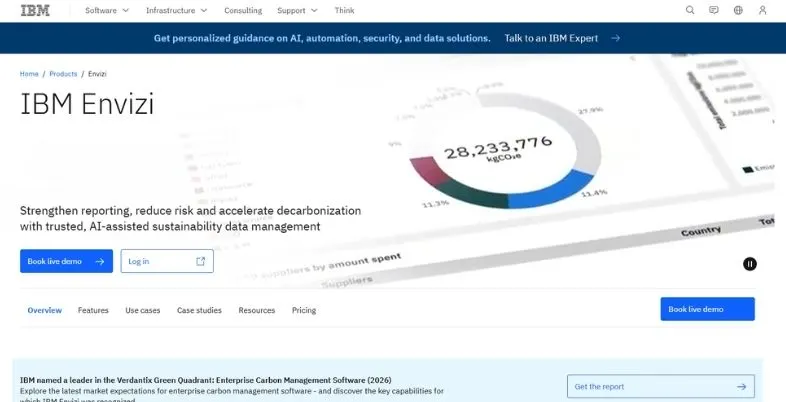Open the globe region selector icon
This screenshot has width=786, height=402.
click(738, 10)
